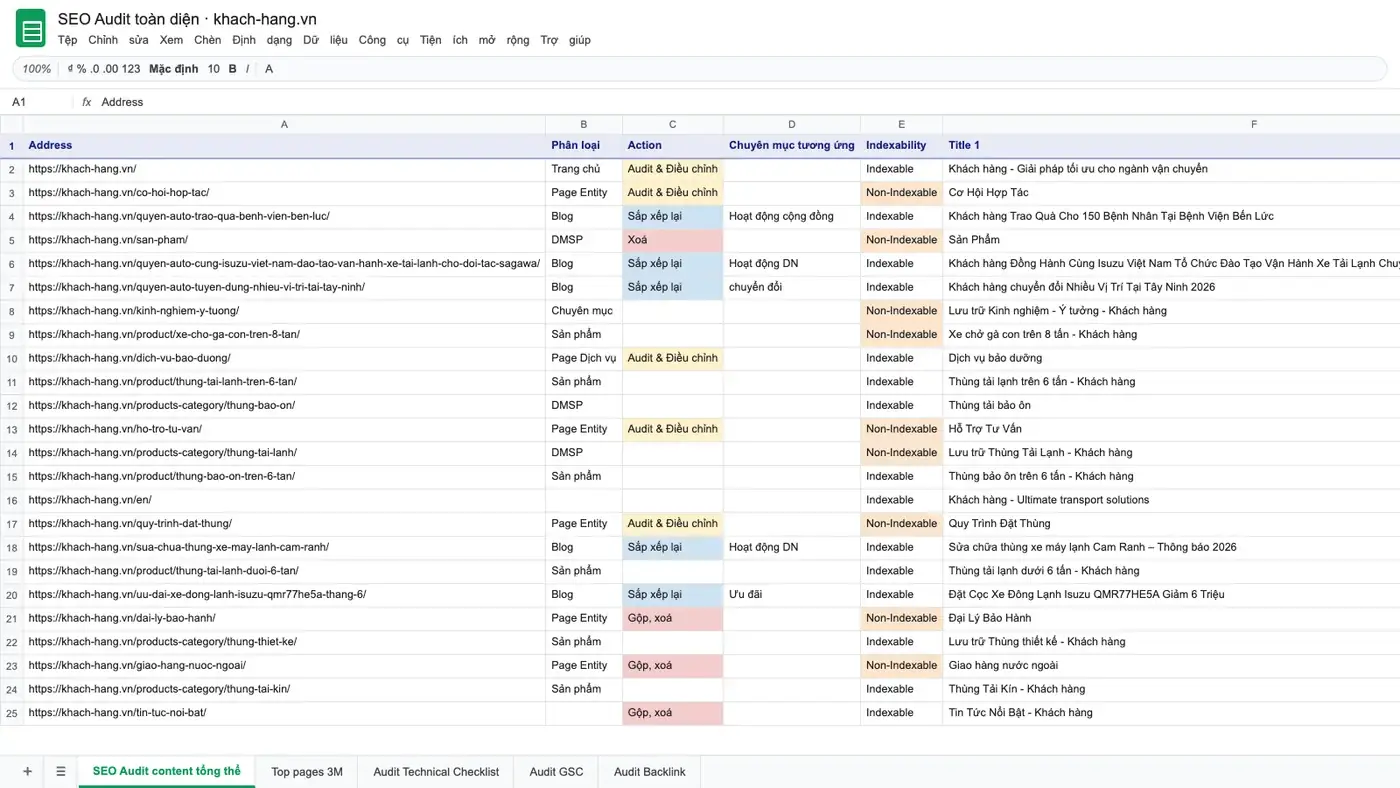Open the 100% zoom dropdown
Image resolution: width=1400 pixels, height=788 pixels.
coord(37,69)
